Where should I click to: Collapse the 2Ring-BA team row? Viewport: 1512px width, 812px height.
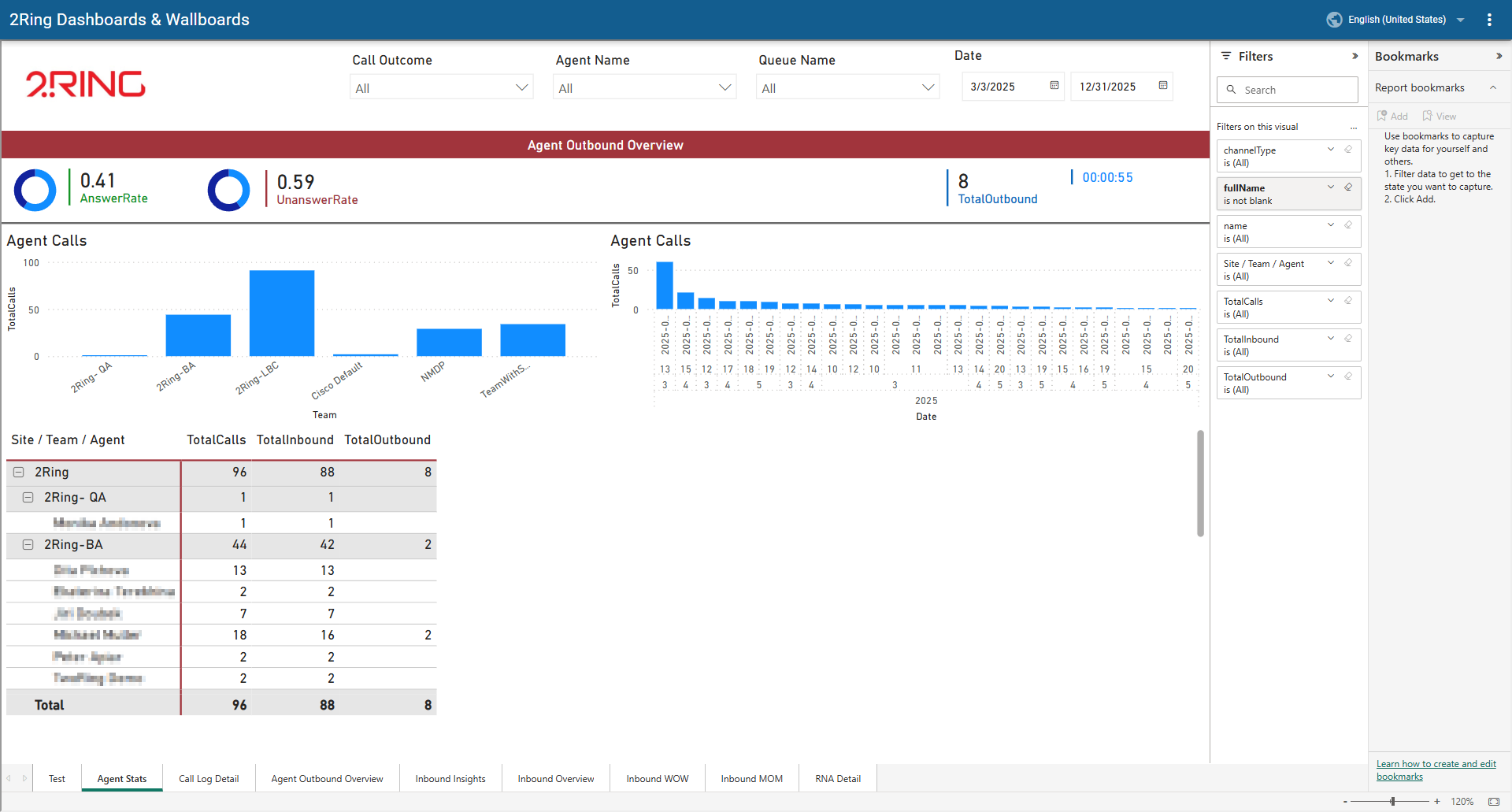pos(28,545)
